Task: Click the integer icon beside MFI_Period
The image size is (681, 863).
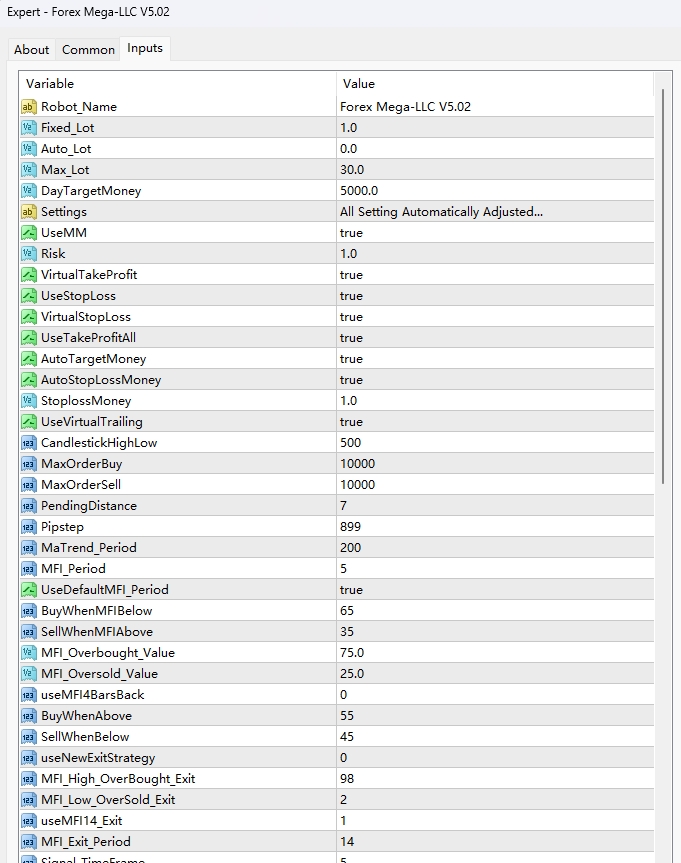Action: pos(29,569)
